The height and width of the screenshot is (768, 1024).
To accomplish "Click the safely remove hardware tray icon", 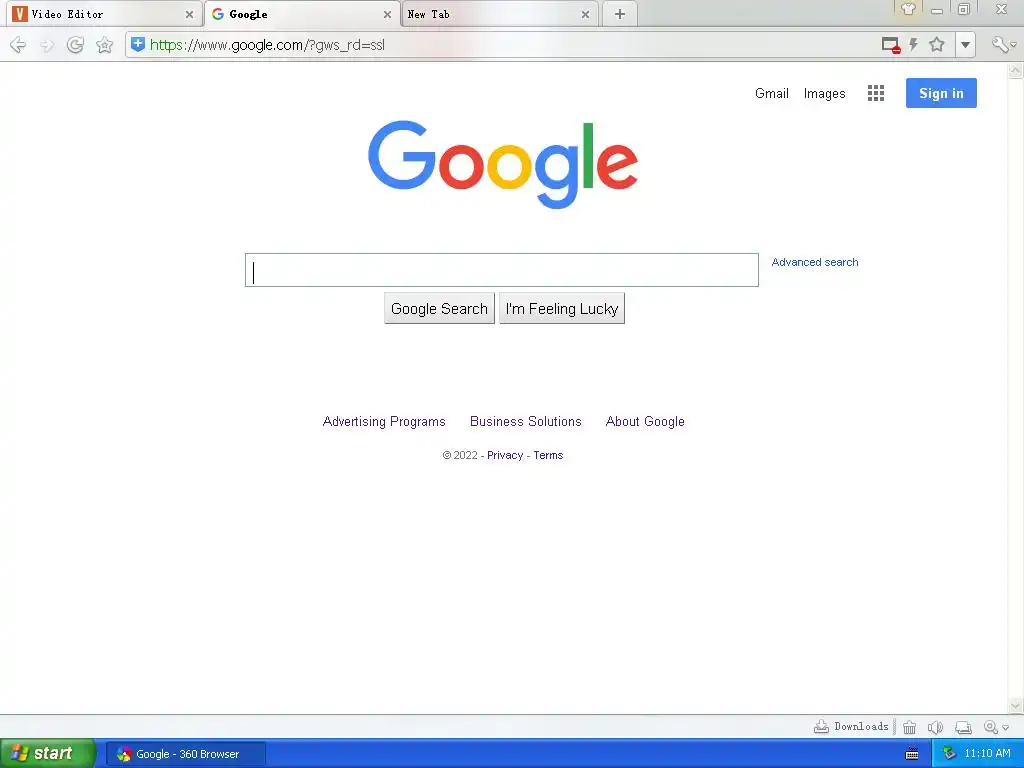I will 950,754.
